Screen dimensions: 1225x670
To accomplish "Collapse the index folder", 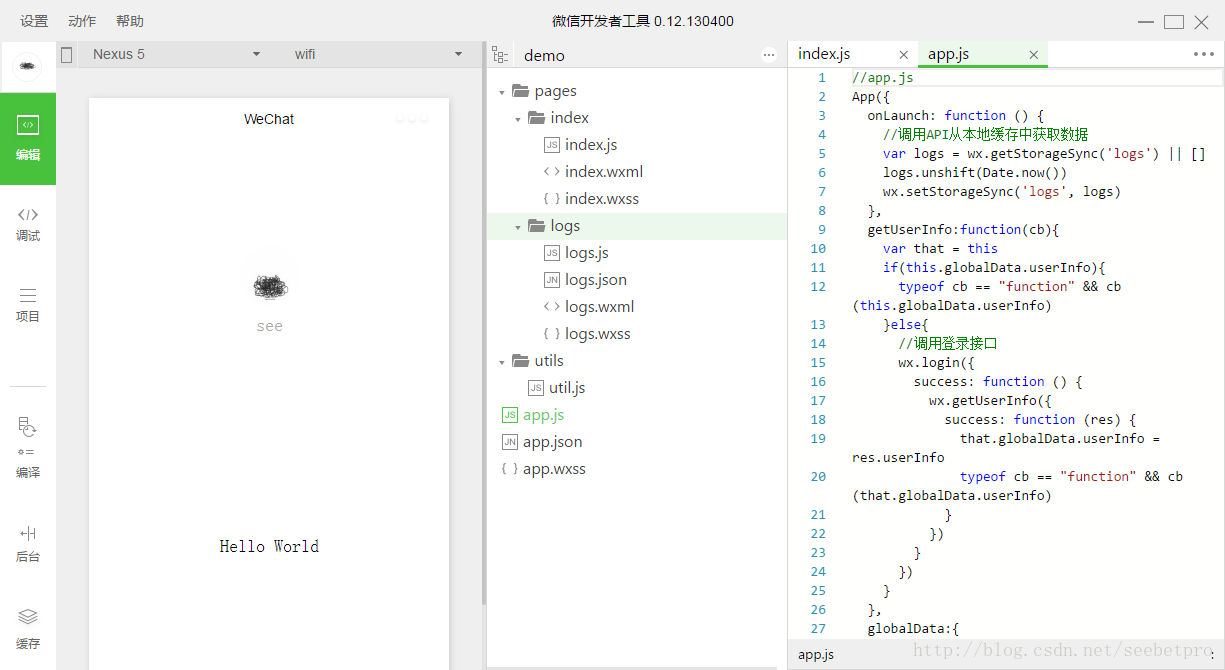I will 518,118.
